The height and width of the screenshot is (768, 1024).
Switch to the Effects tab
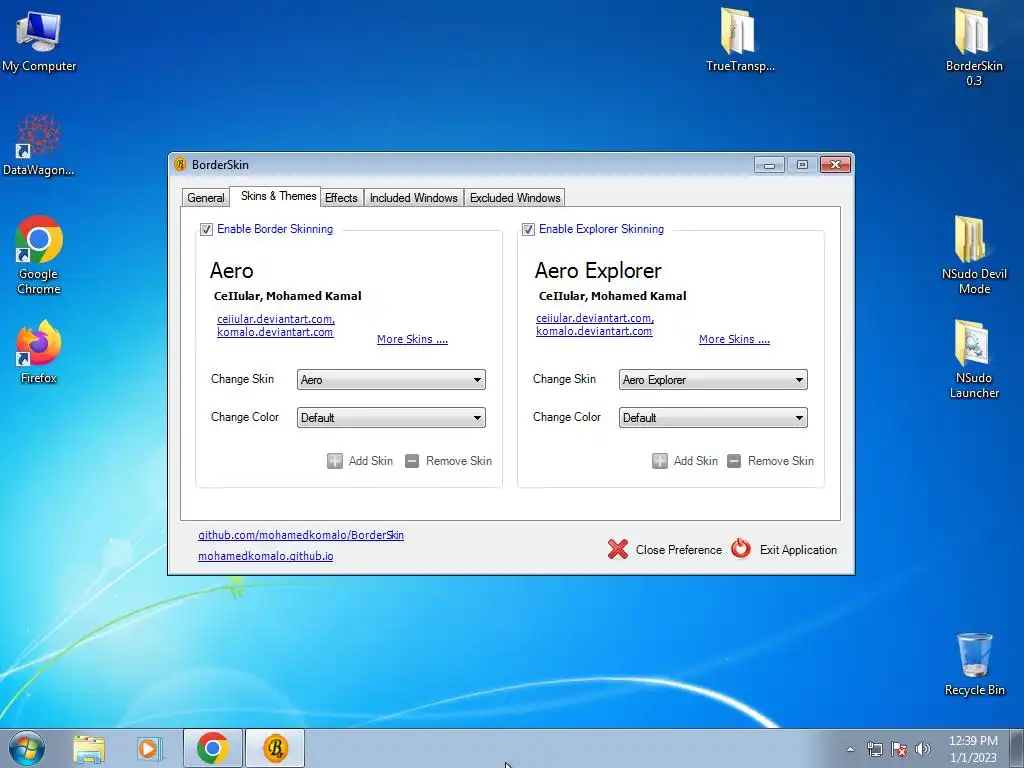tap(341, 198)
